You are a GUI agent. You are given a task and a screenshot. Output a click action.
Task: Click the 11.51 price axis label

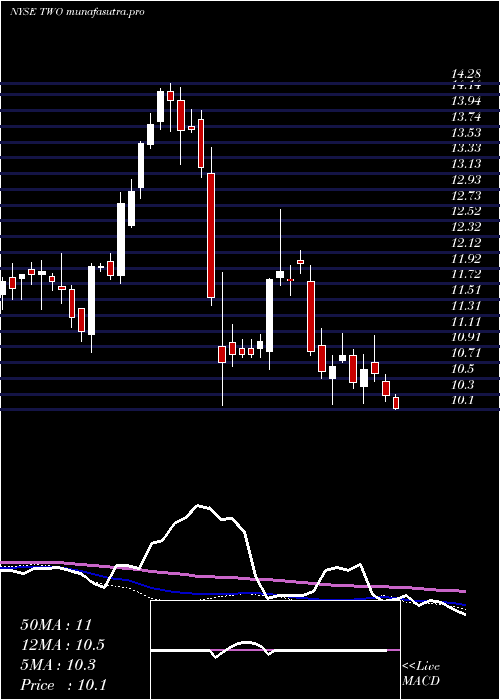coord(467,290)
